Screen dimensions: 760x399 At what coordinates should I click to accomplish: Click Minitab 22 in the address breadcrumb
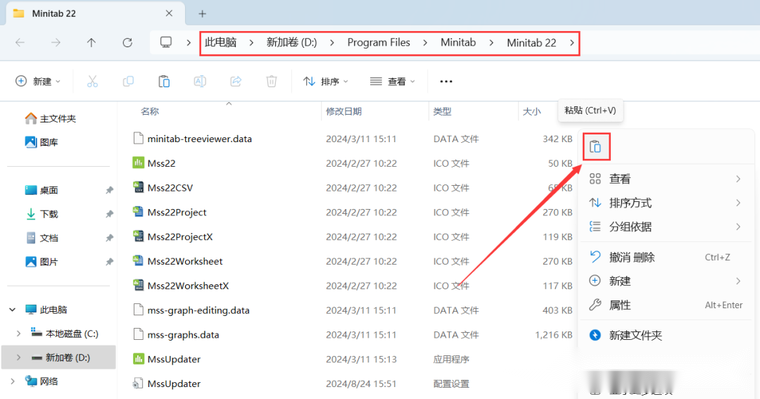(531, 43)
